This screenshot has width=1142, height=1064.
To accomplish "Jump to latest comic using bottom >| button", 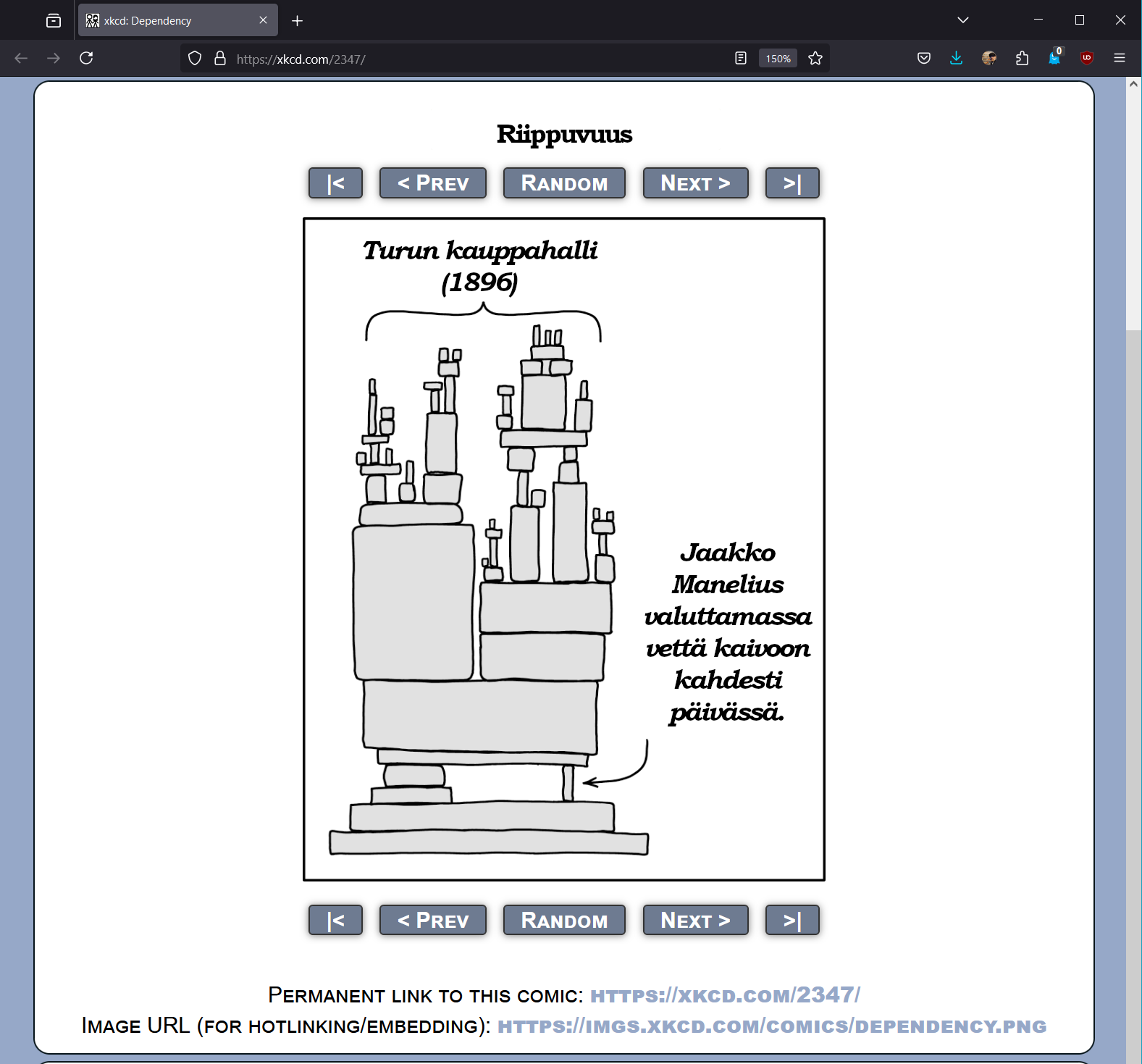I will 792,921.
